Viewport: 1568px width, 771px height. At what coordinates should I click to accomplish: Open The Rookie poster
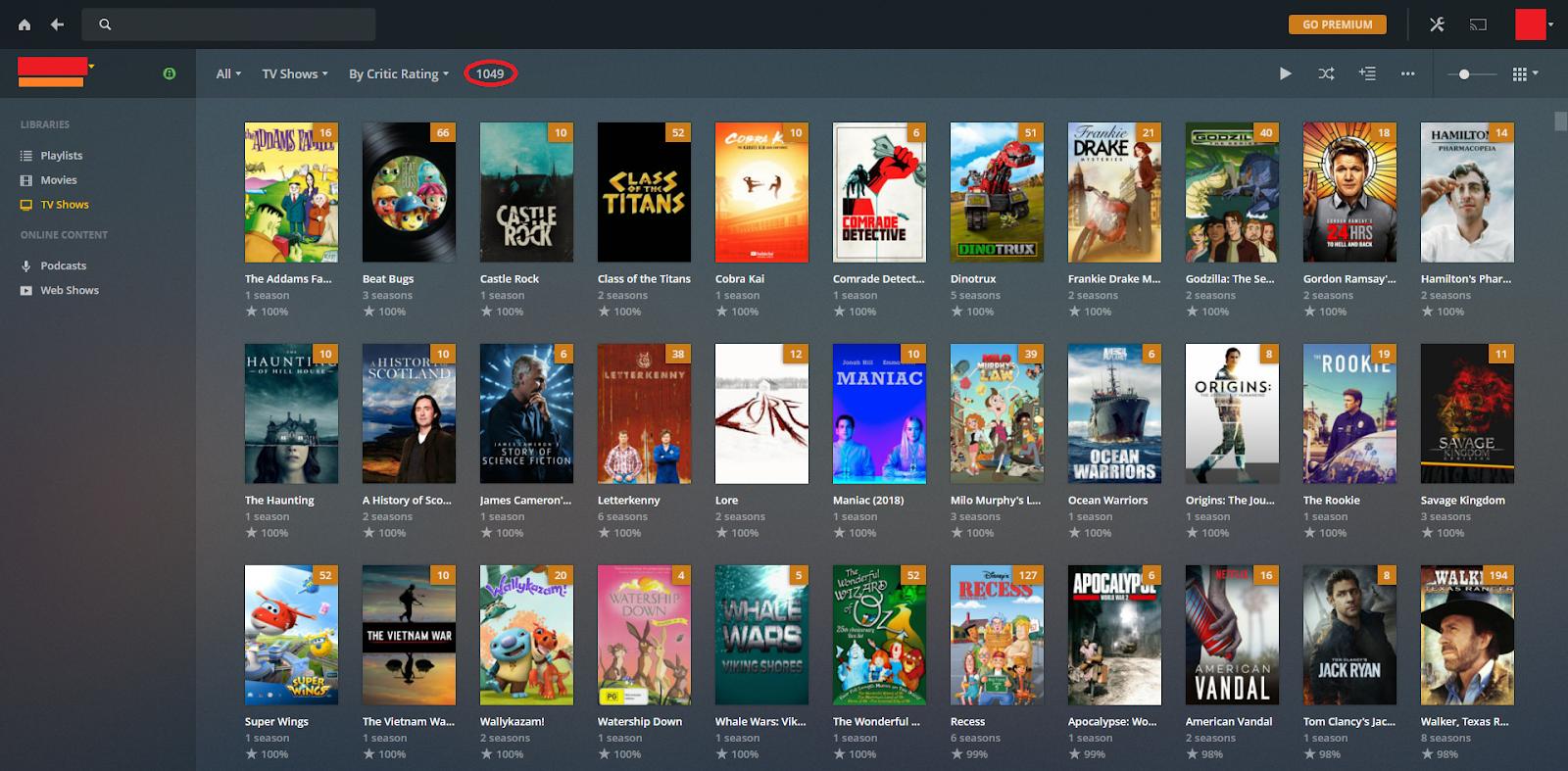1349,413
